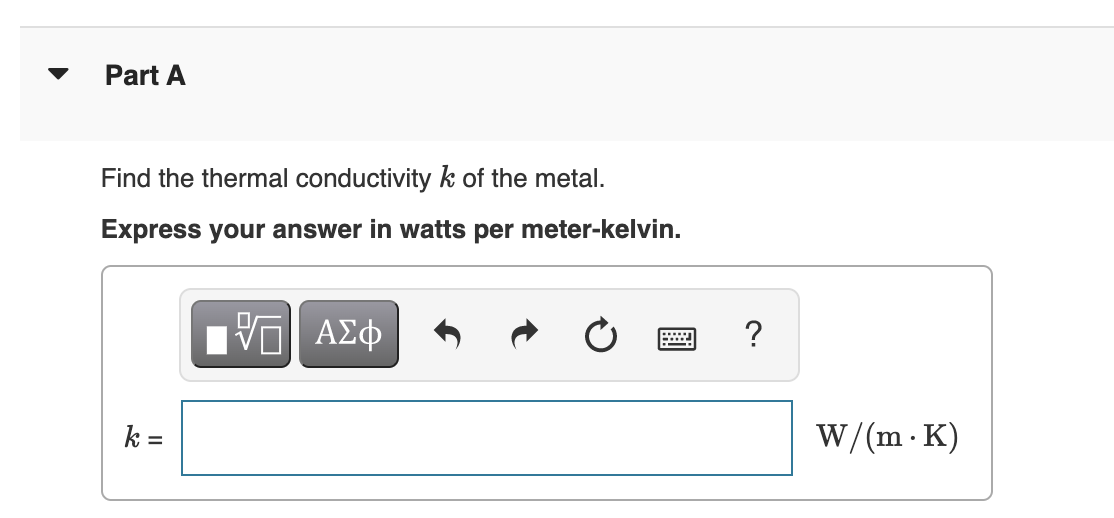Click the gray Part A header bar
The image size is (1114, 518).
[x=567, y=84]
